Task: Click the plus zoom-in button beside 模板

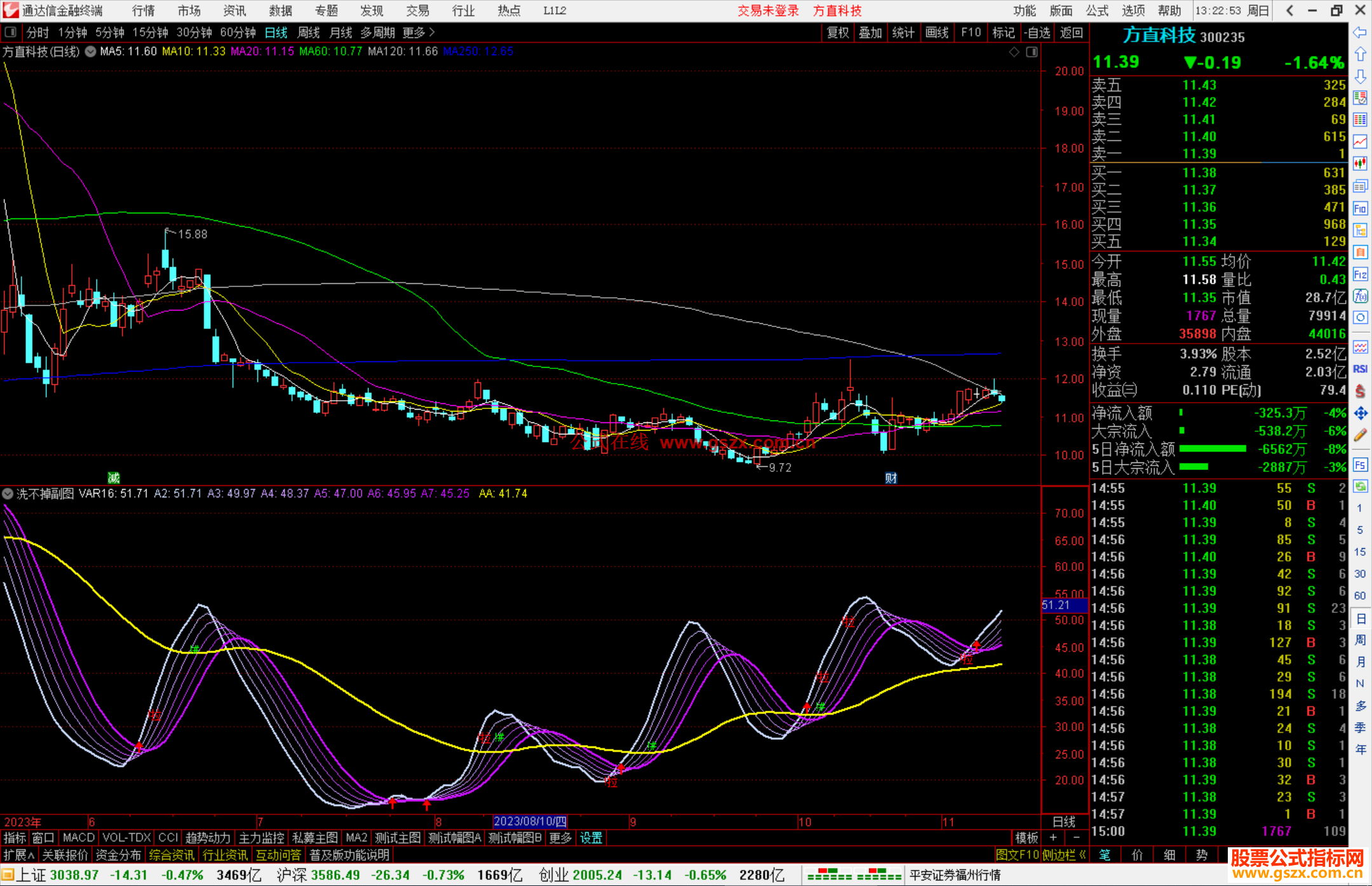Action: click(x=1053, y=838)
